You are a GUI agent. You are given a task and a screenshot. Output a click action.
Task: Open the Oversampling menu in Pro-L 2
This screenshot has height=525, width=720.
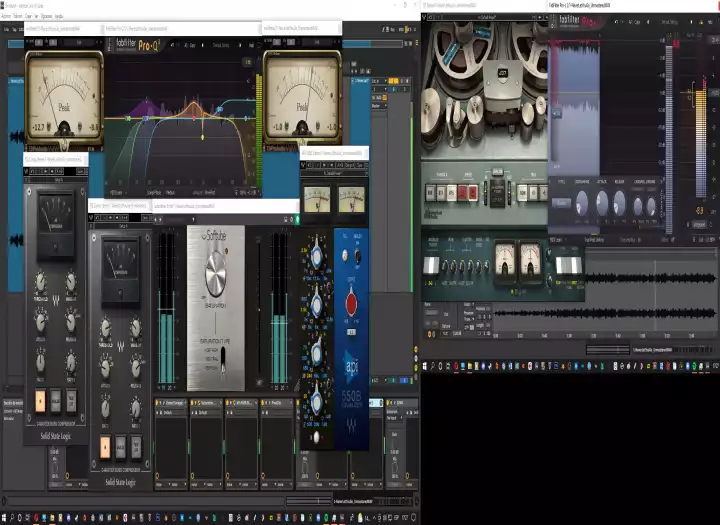628,240
